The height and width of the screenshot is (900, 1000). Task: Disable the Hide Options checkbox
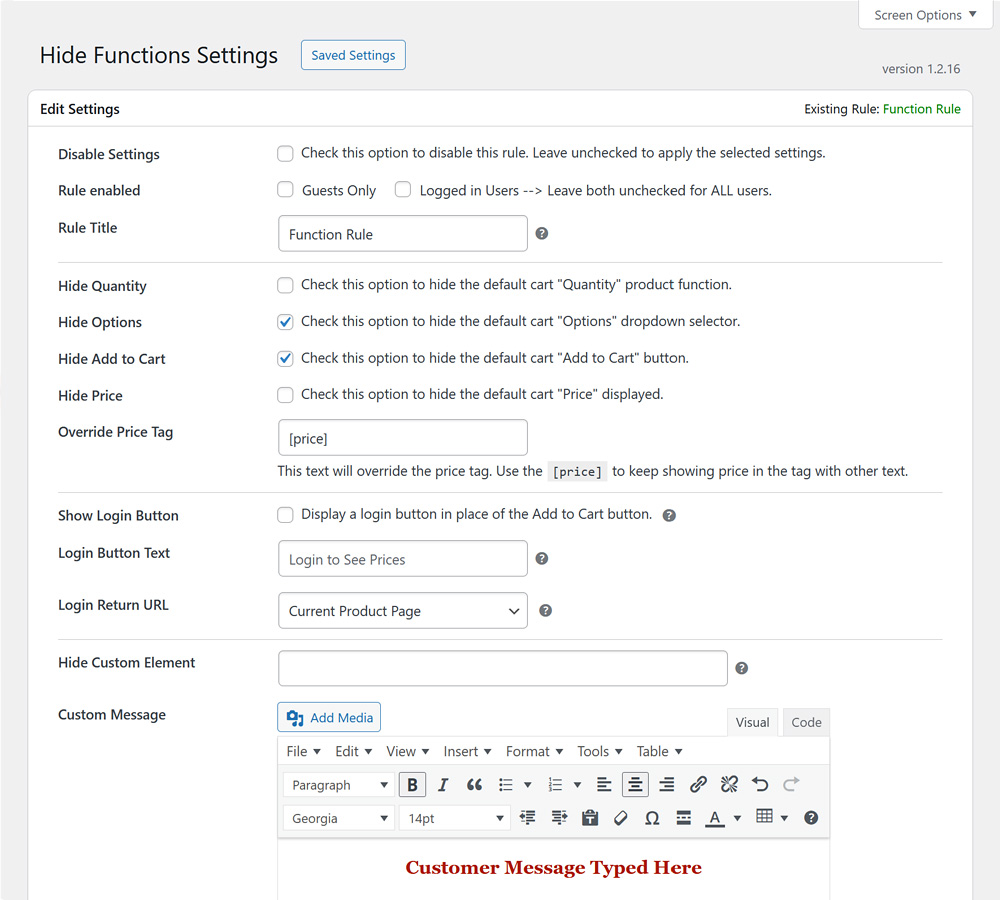point(285,321)
